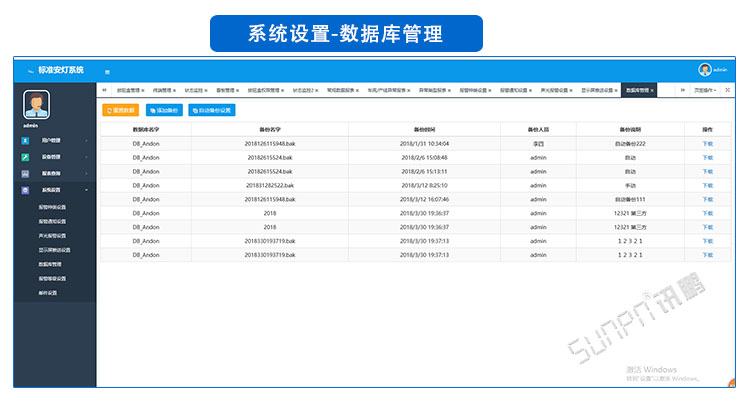Image resolution: width=750 pixels, height=404 pixels.
Task: Click the user avatar picture in sidebar
Action: pos(36,105)
